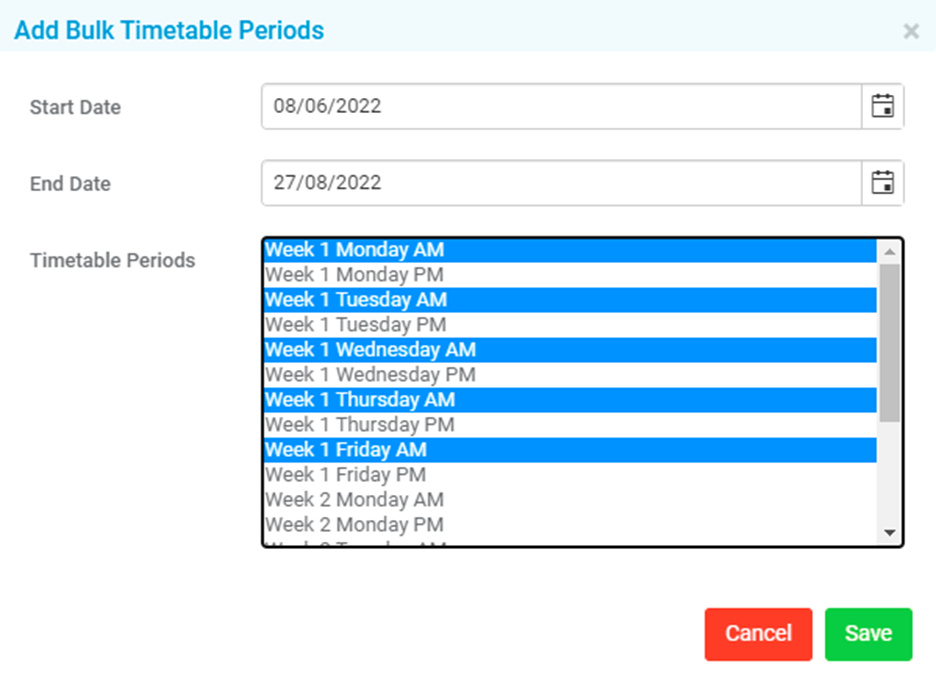
Task: Select Week 1 Friday PM period
Action: point(571,475)
